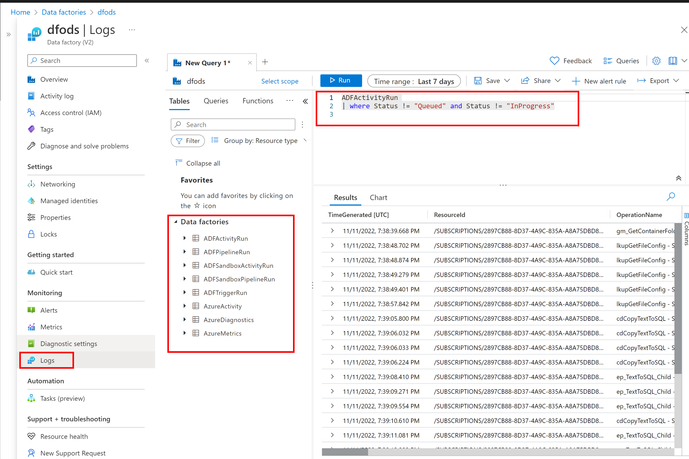Collapse the left navigation menu
Viewport: 689px width, 459px height.
tap(147, 61)
